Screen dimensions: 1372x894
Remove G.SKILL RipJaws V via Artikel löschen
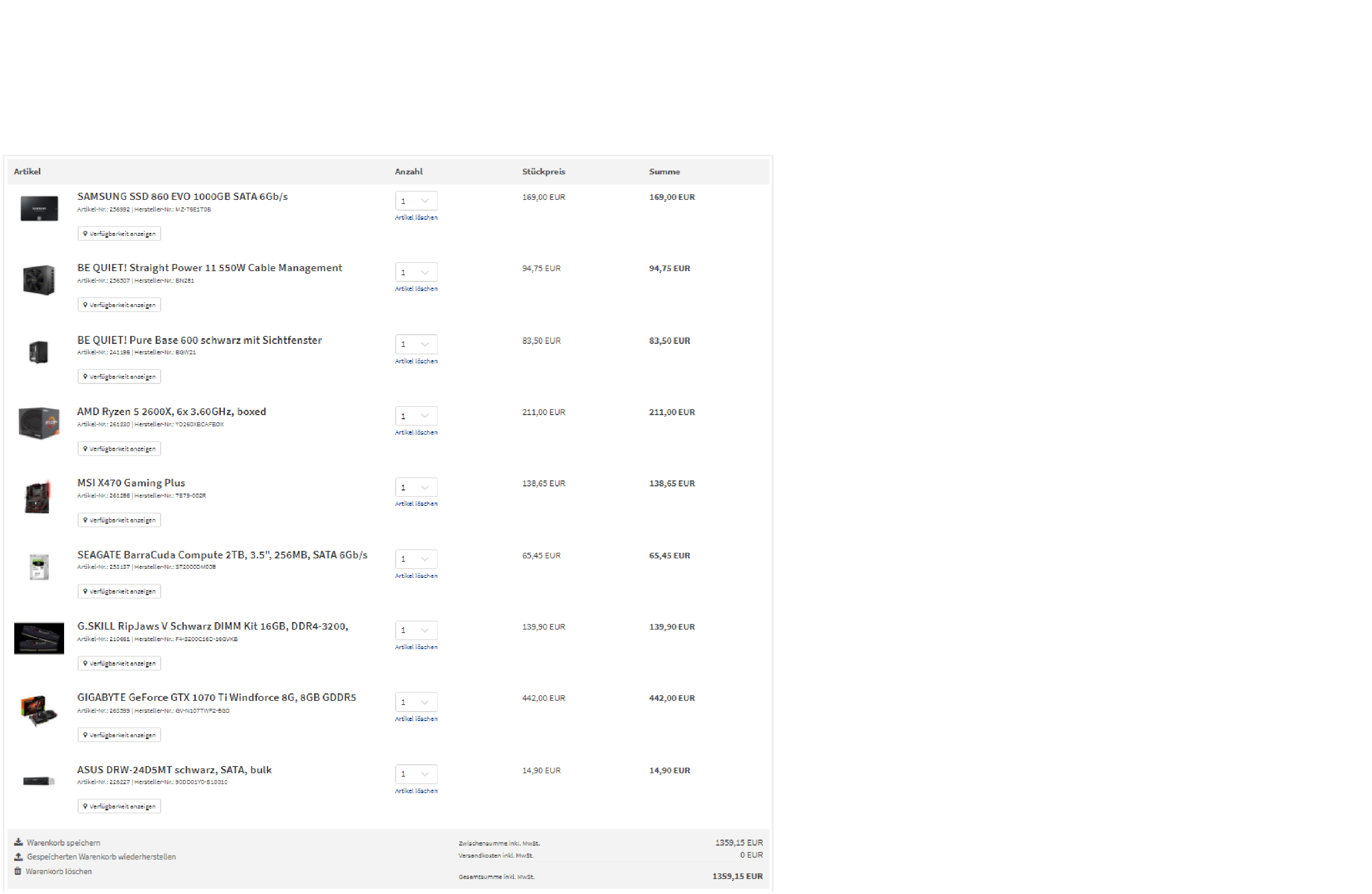coord(416,647)
